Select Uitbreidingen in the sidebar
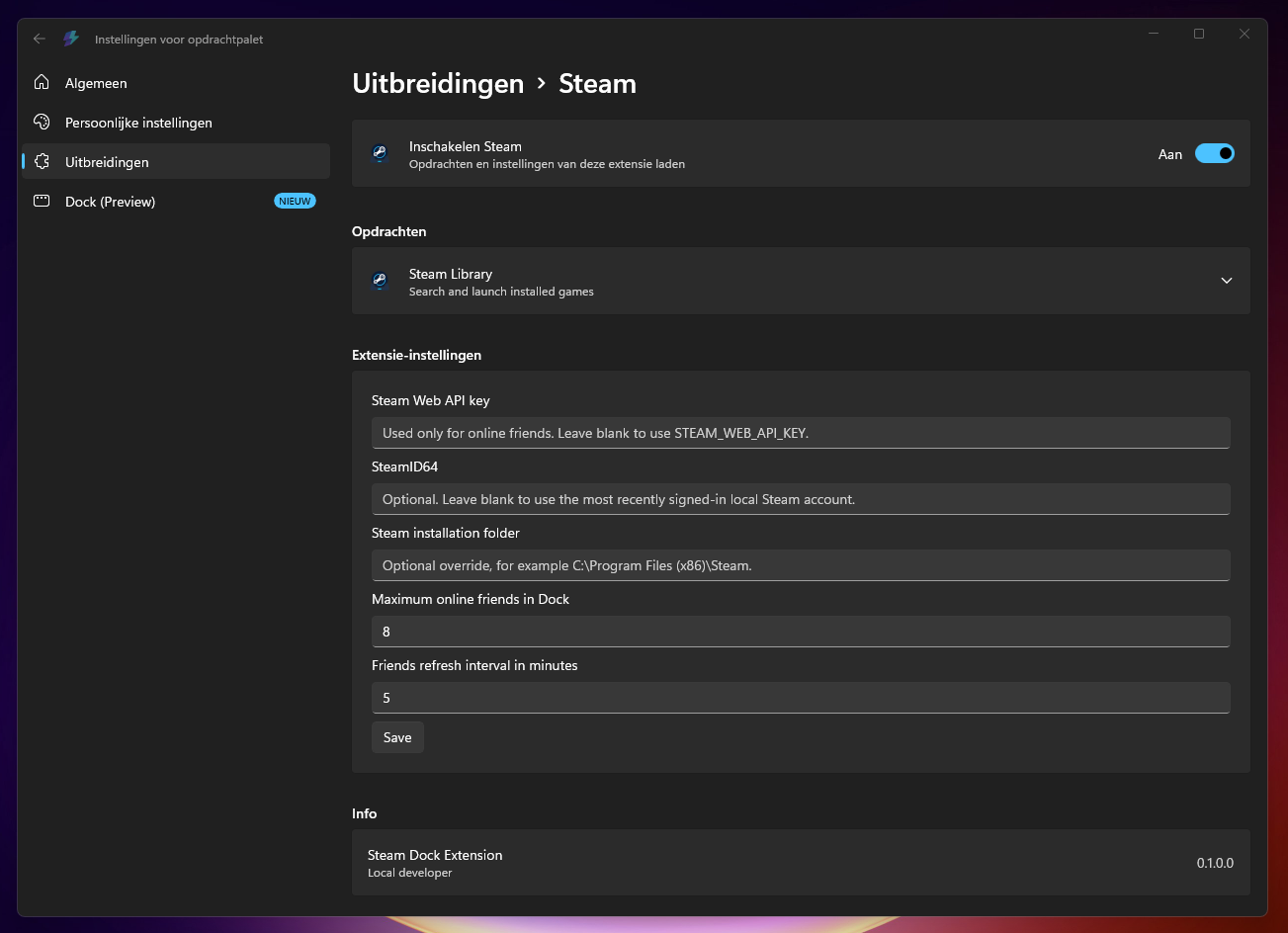 pos(176,162)
